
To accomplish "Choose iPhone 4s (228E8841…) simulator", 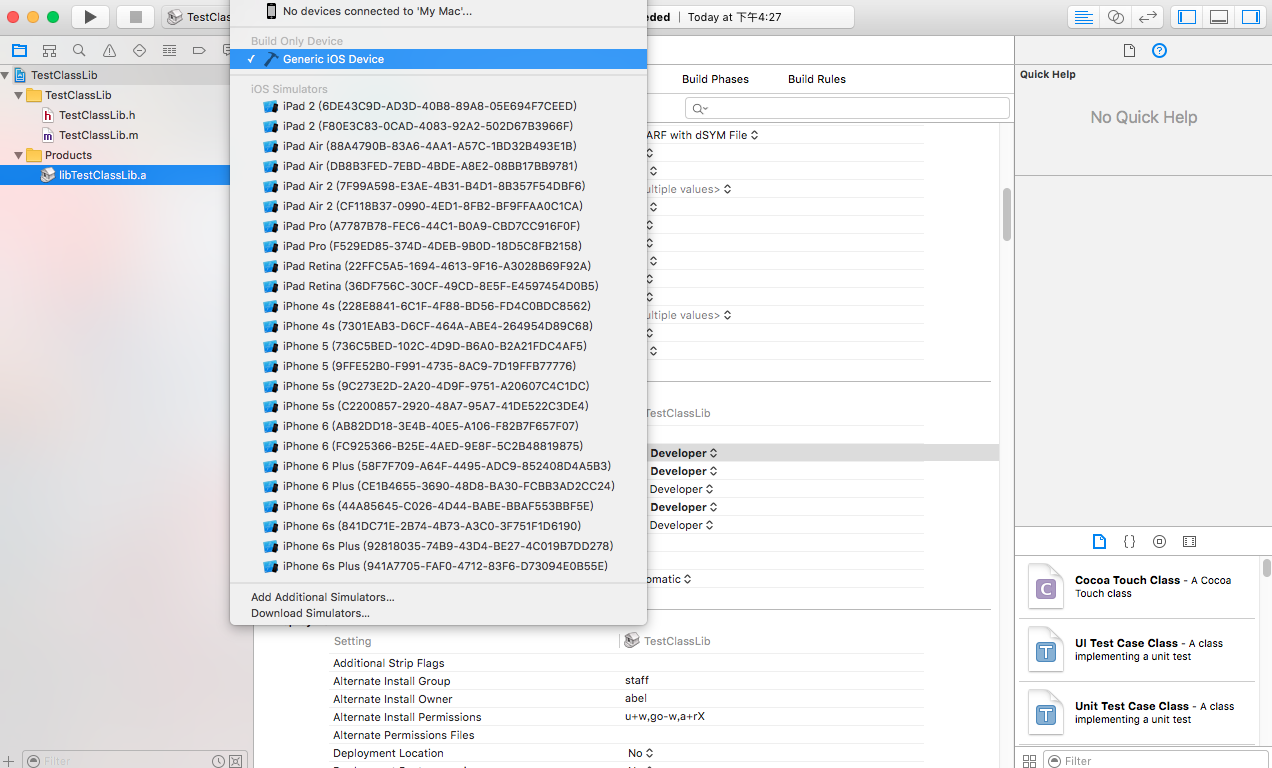I will (x=438, y=306).
